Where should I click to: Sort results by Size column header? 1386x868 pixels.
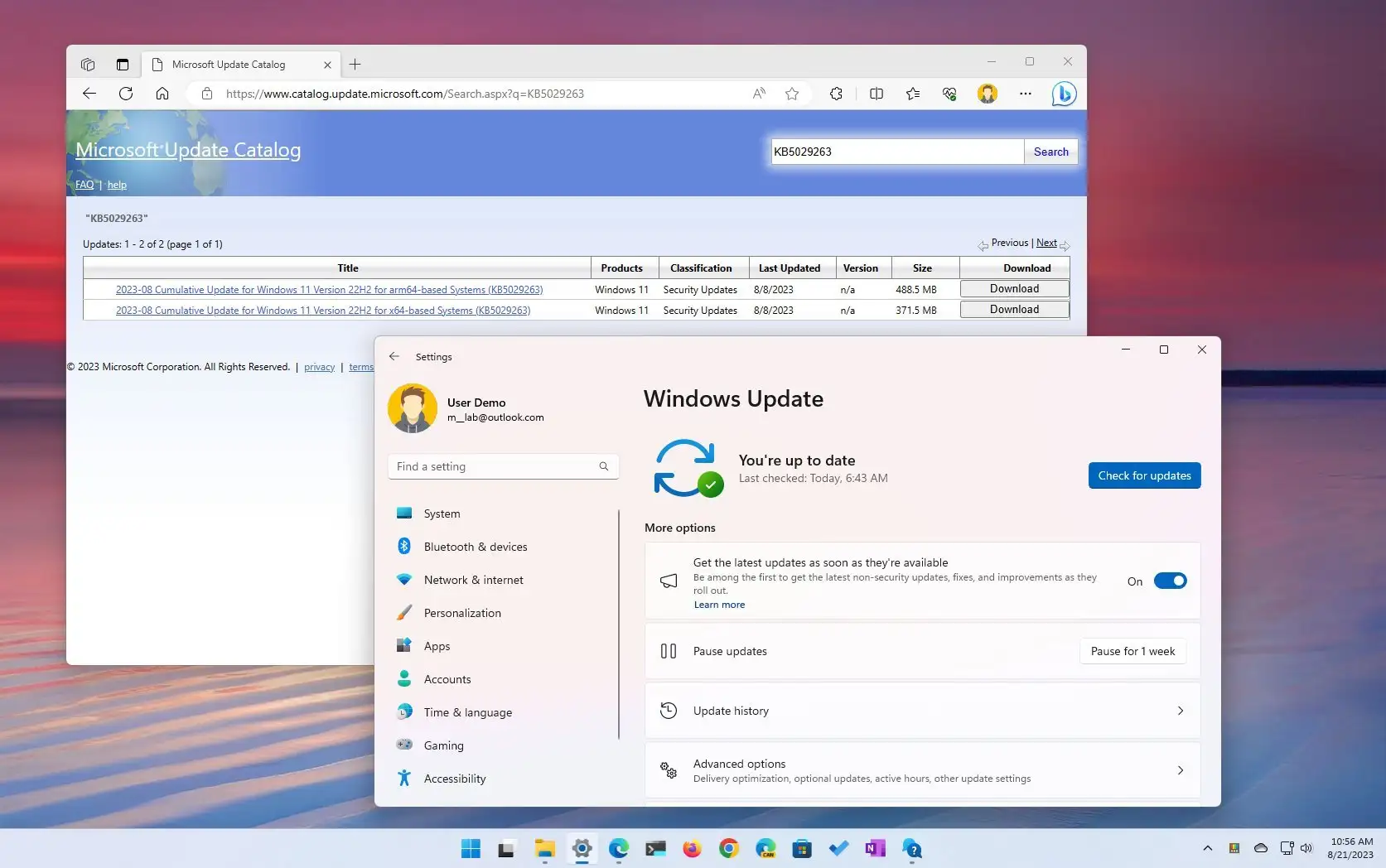point(922,268)
